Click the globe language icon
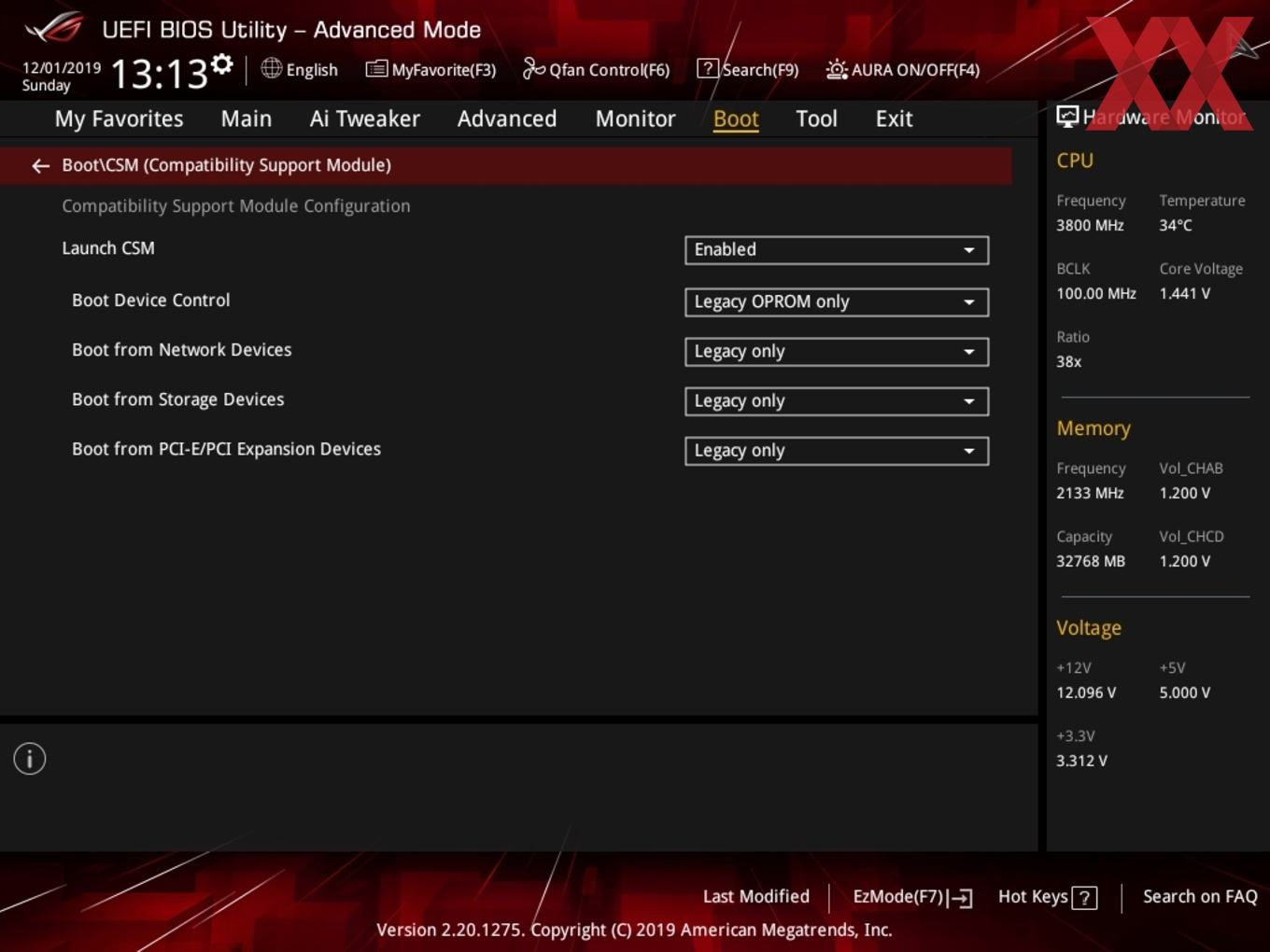The width and height of the screenshot is (1270, 952). coord(271,68)
